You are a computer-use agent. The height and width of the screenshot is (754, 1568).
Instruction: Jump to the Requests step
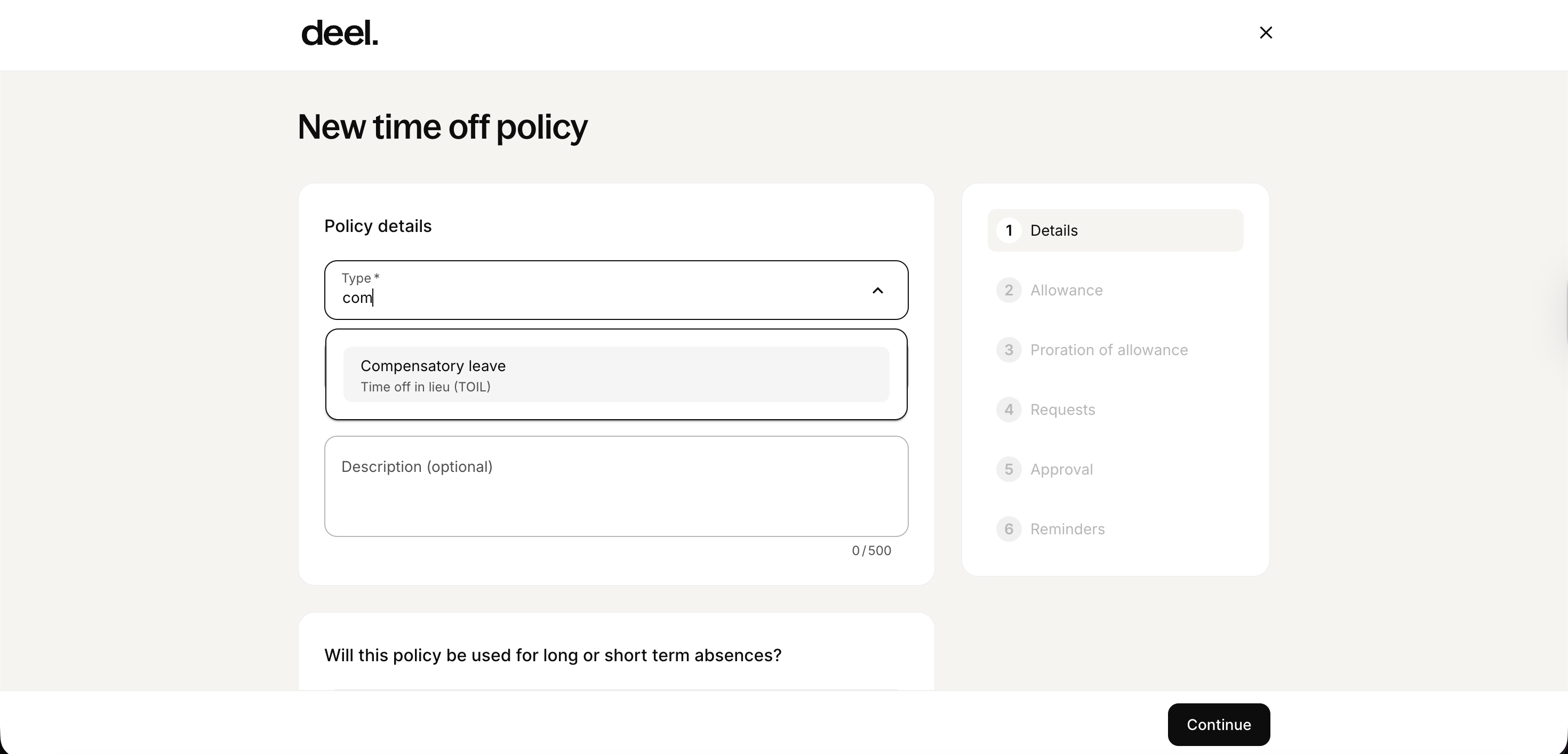click(1062, 410)
